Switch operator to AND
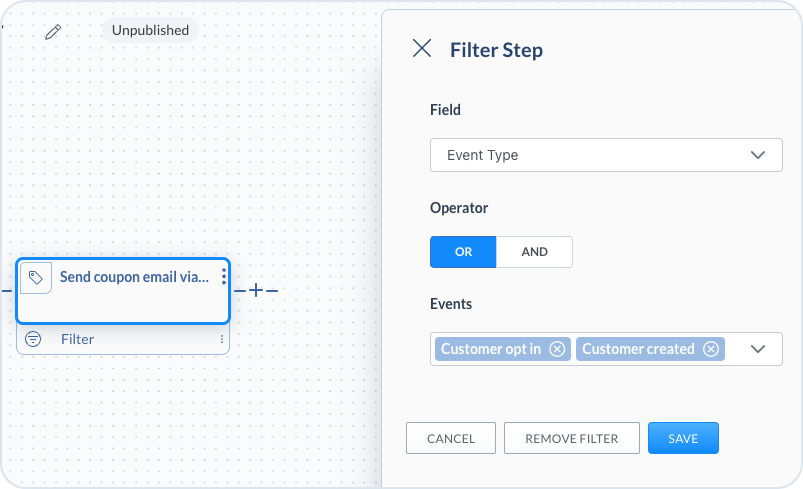803x489 pixels. 534,252
